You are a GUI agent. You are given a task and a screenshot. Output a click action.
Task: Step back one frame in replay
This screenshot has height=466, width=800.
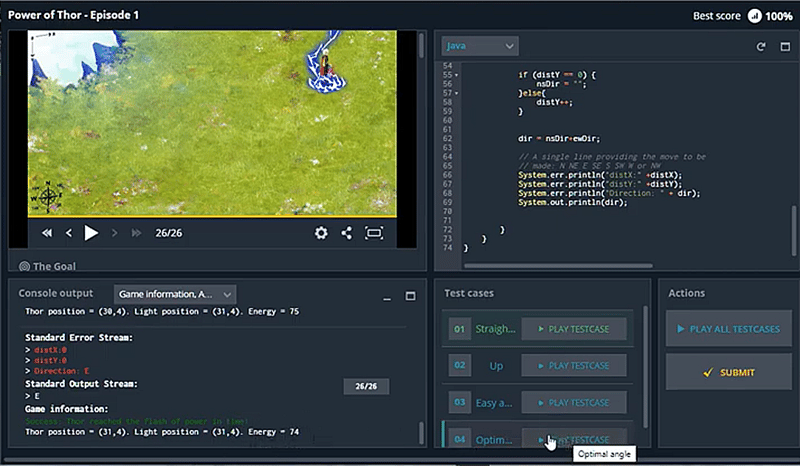coord(69,233)
